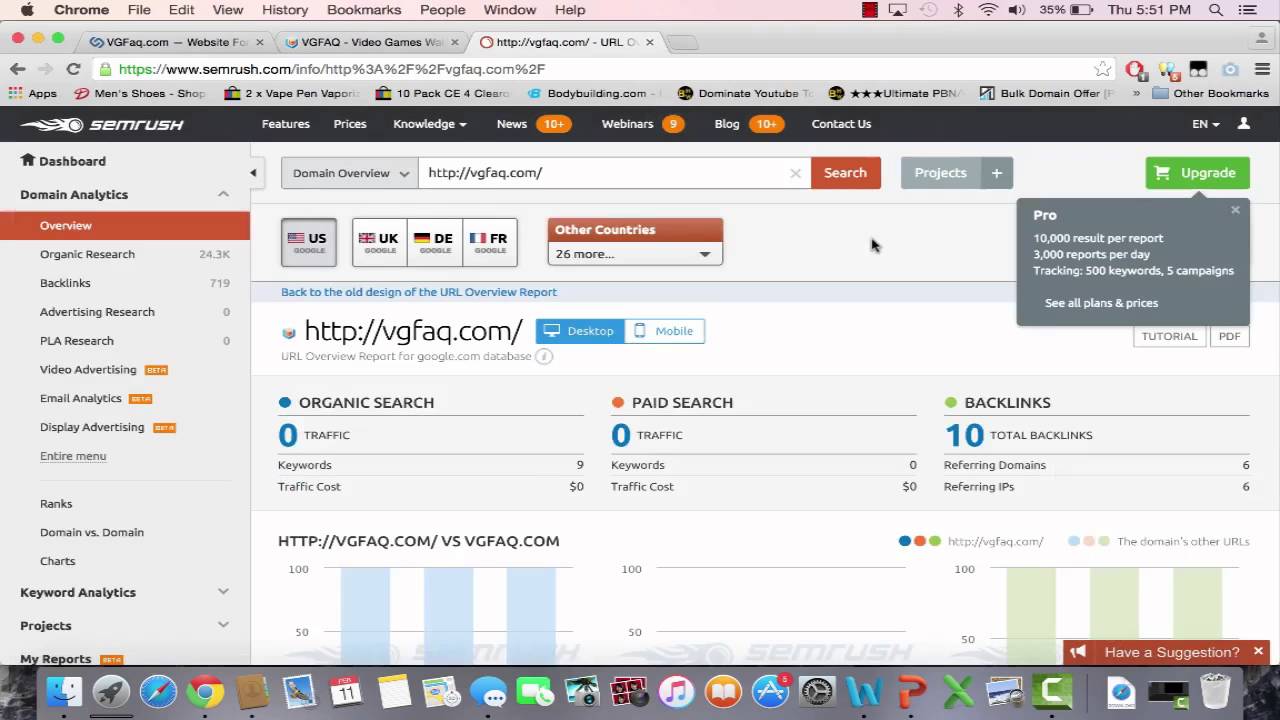Click the PDF export button
The height and width of the screenshot is (720, 1280).
[x=1229, y=336]
